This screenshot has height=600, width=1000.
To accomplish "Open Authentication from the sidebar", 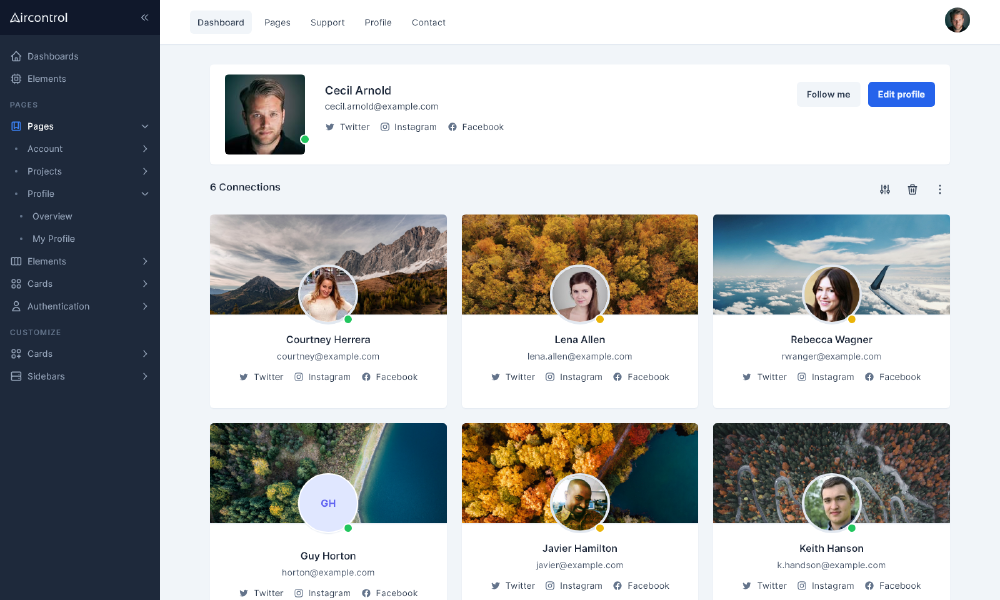I will (x=60, y=306).
